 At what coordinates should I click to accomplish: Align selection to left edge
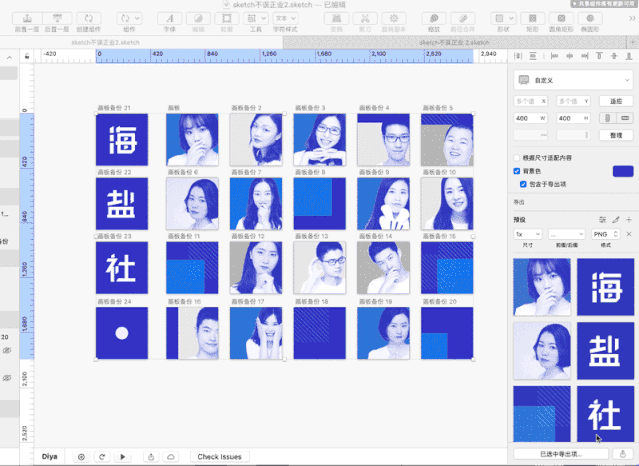554,56
